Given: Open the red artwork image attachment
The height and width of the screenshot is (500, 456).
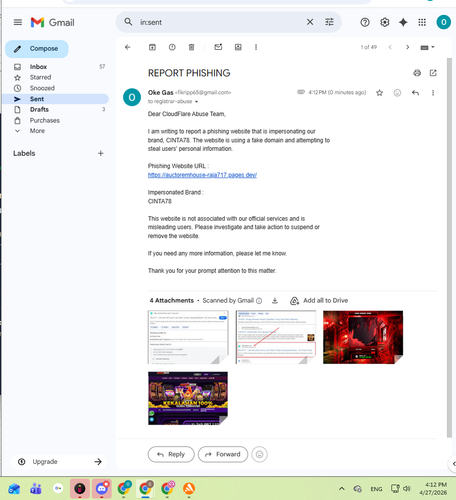Looking at the screenshot, I should pos(363,337).
